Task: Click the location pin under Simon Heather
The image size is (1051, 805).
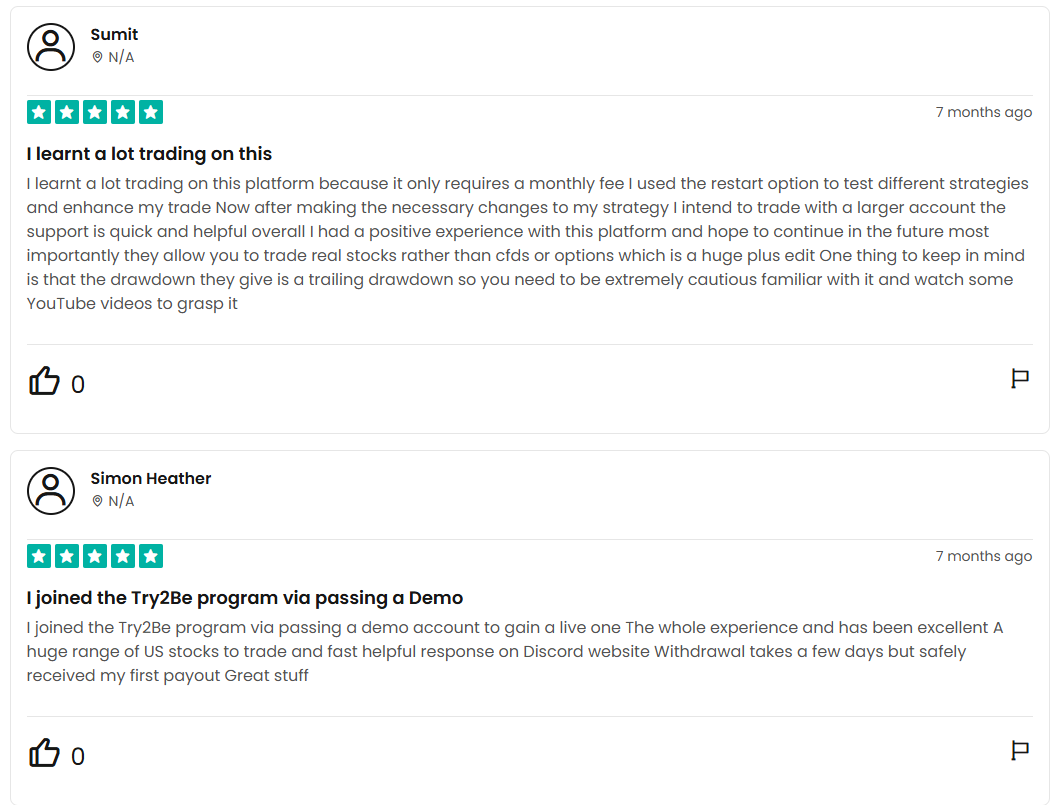Action: click(x=97, y=501)
